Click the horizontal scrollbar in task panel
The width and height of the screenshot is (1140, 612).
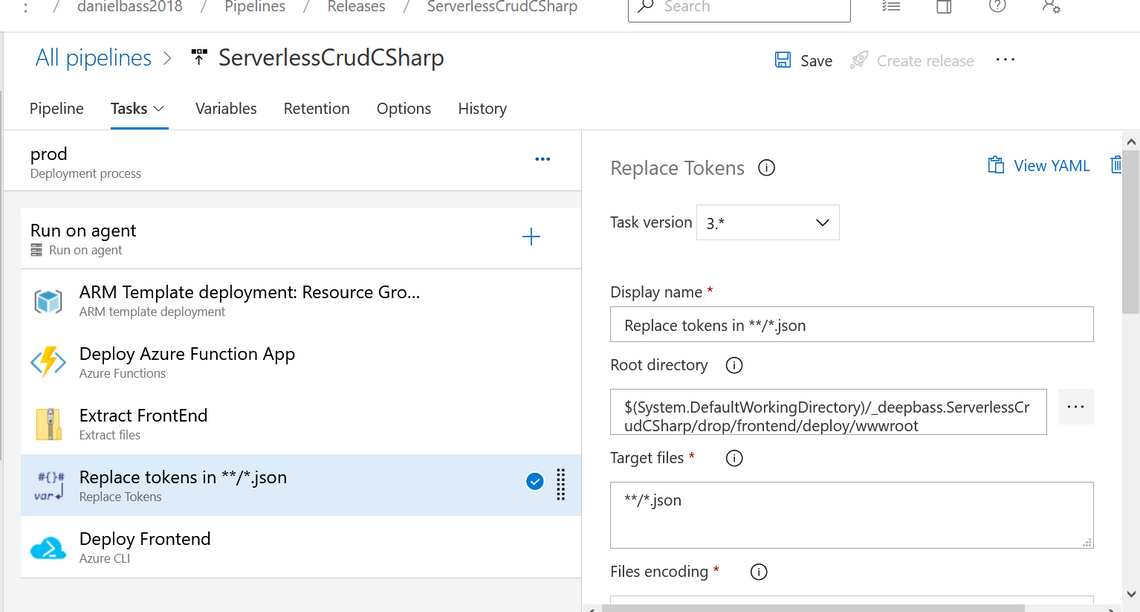click(813, 608)
